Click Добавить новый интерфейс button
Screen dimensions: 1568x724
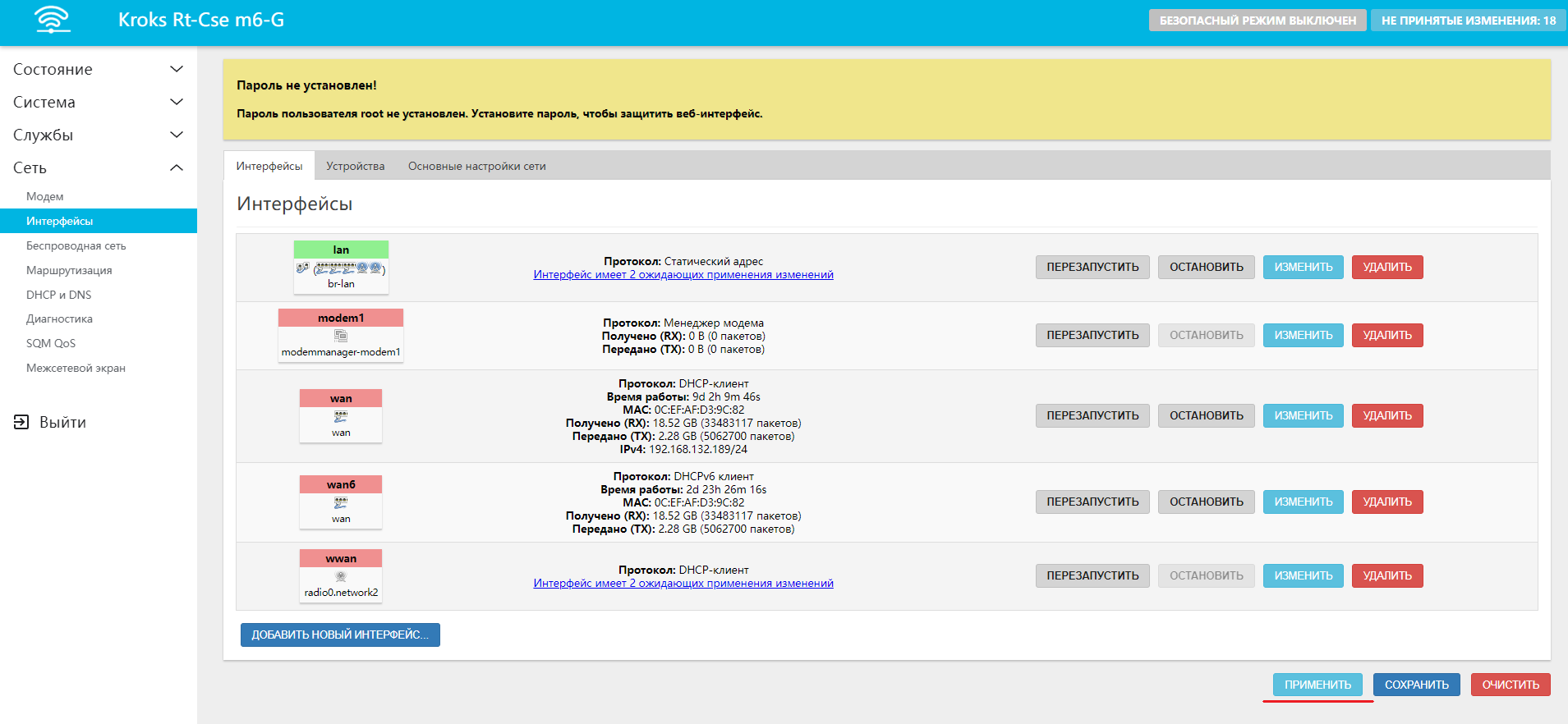(x=340, y=635)
